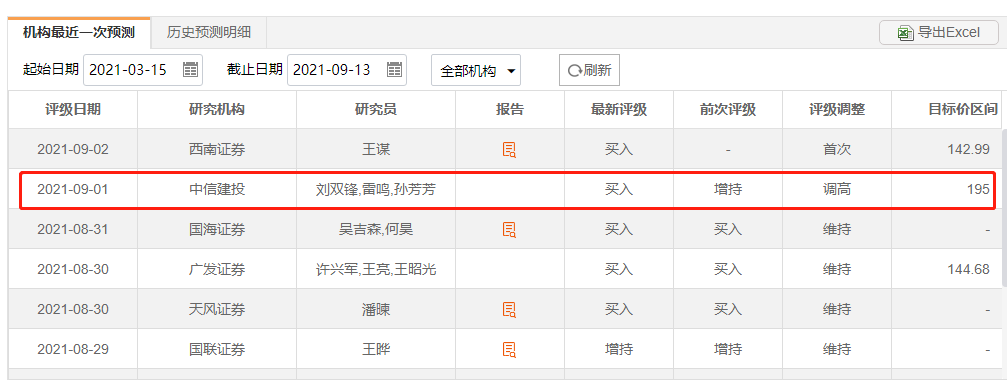Edit end date field 2021-09-13
This screenshot has width=1007, height=385.
tap(347, 70)
